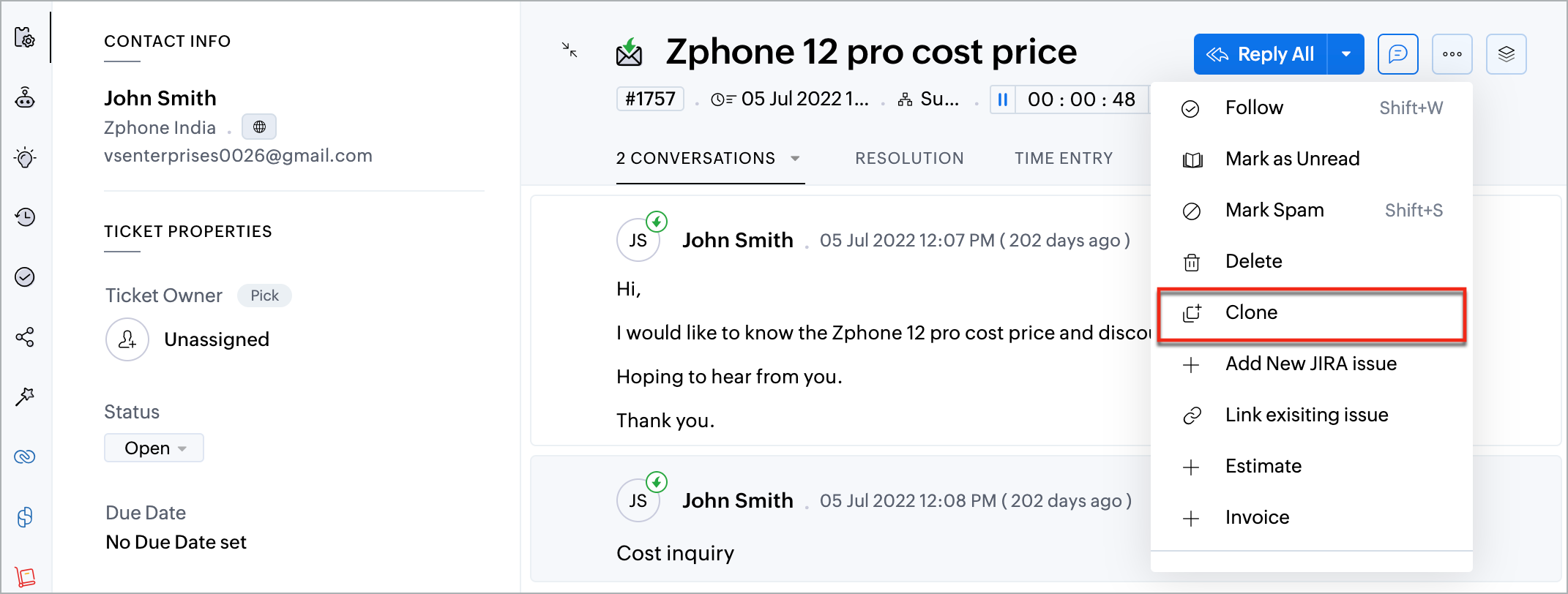
Task: Click the Reply All button
Action: [x=1261, y=54]
